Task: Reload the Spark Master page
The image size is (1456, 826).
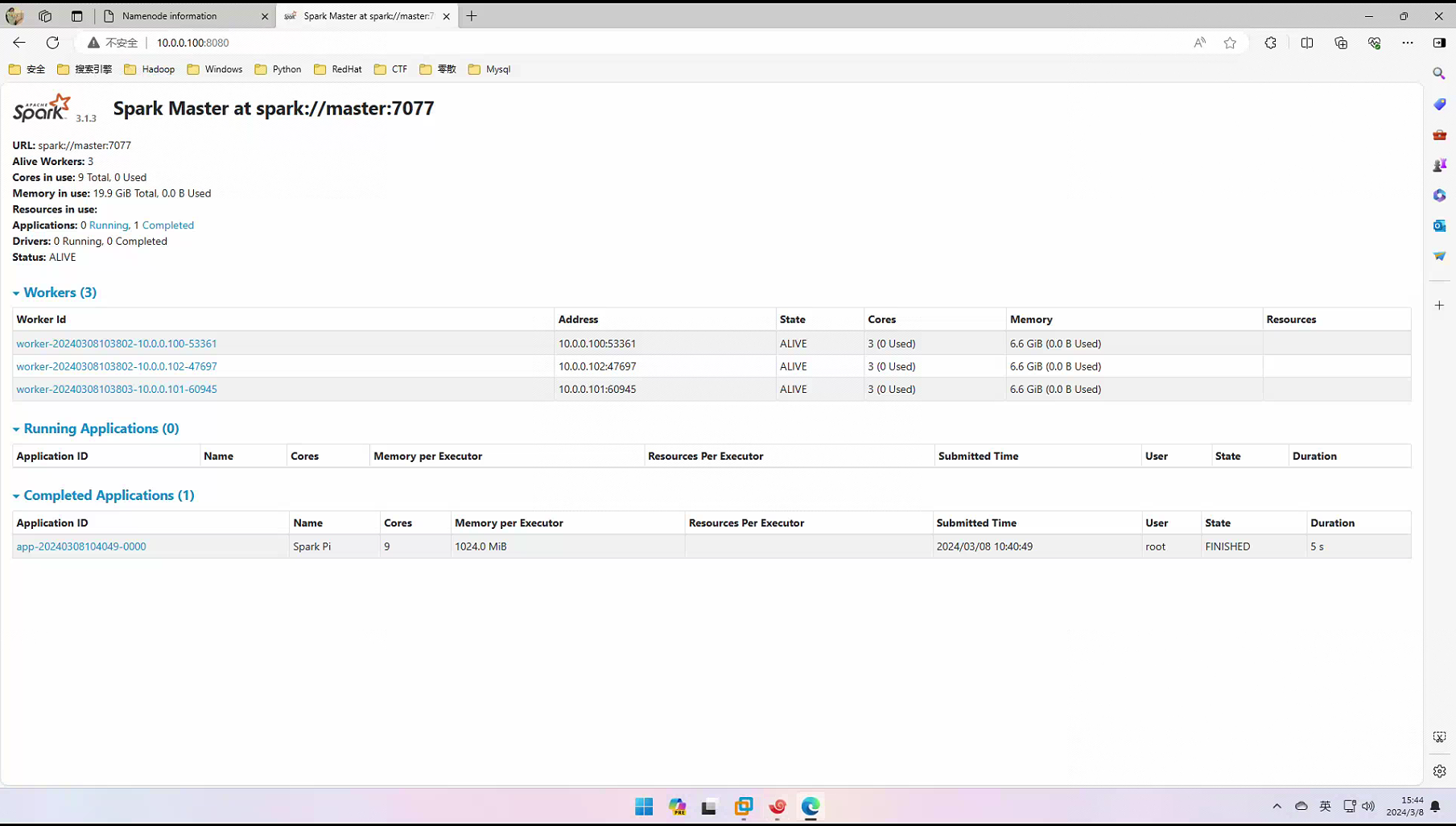Action: click(x=53, y=43)
